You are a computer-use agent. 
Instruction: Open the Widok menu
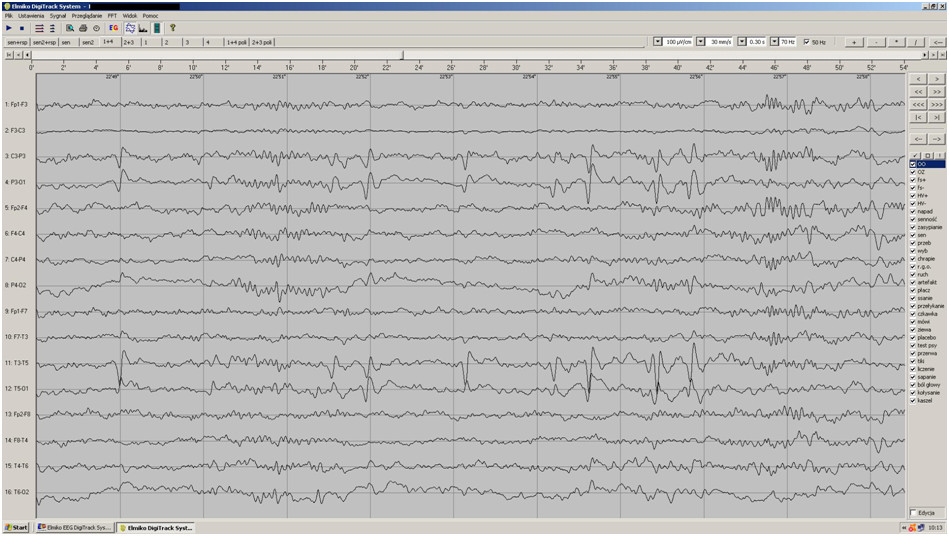[130, 16]
